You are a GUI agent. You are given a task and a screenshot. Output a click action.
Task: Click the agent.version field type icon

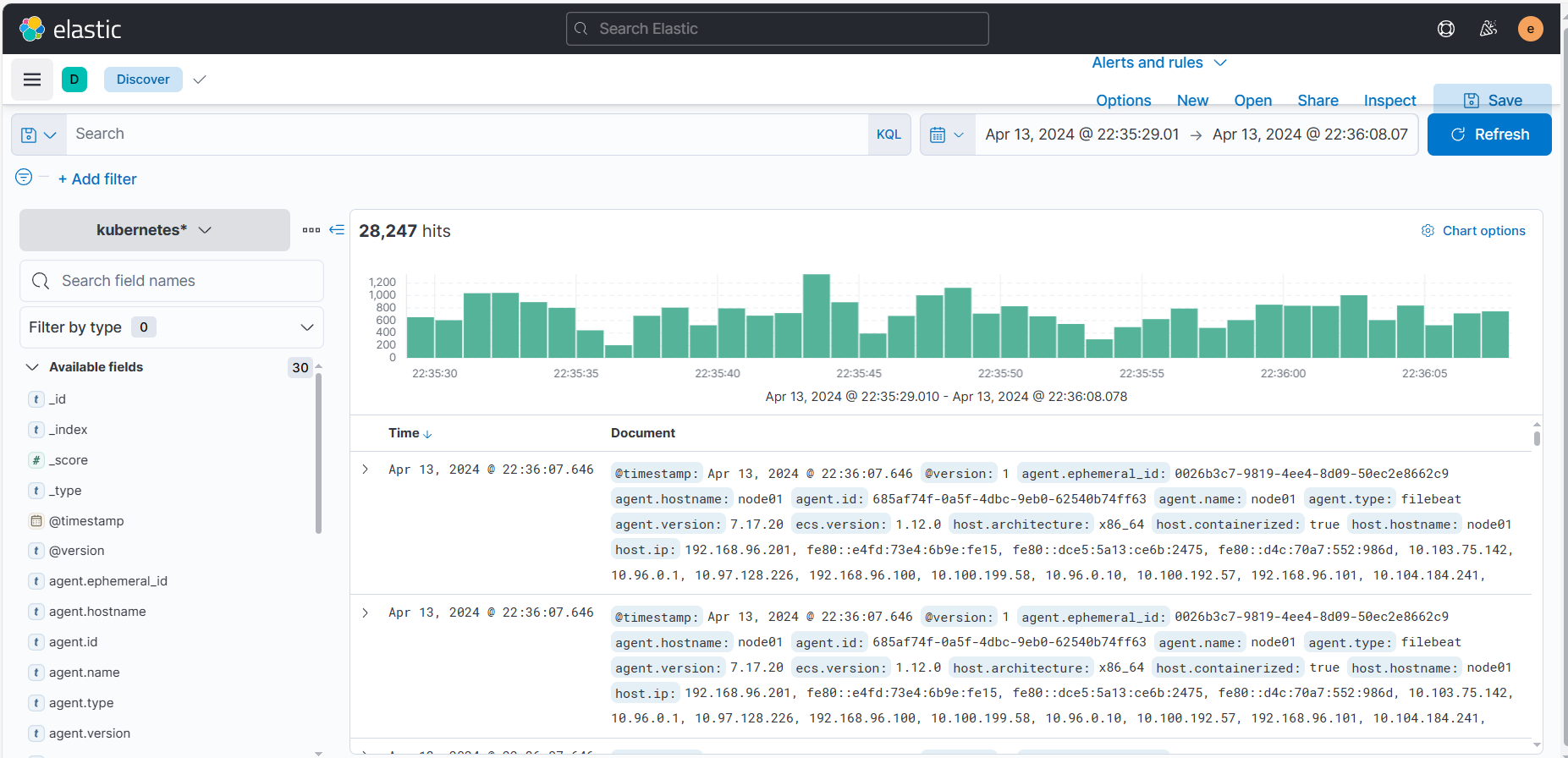(x=36, y=733)
